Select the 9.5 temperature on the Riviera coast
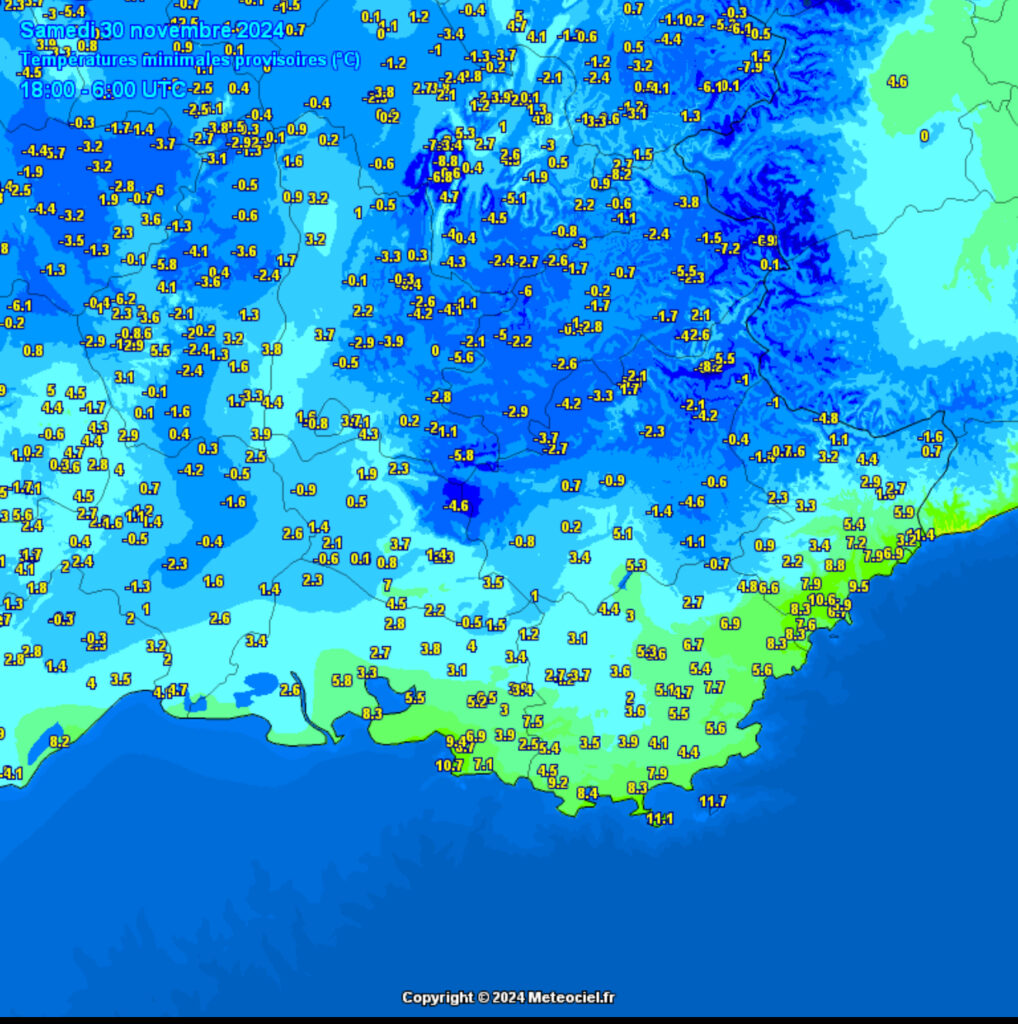The height and width of the screenshot is (1024, 1018). (x=858, y=587)
